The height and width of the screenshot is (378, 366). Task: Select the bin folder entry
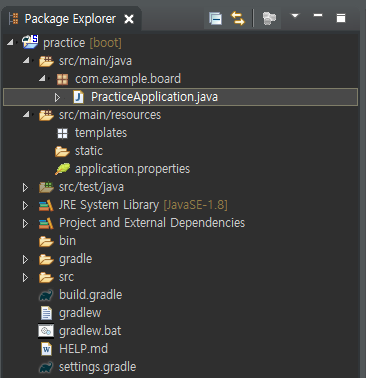coord(67,241)
